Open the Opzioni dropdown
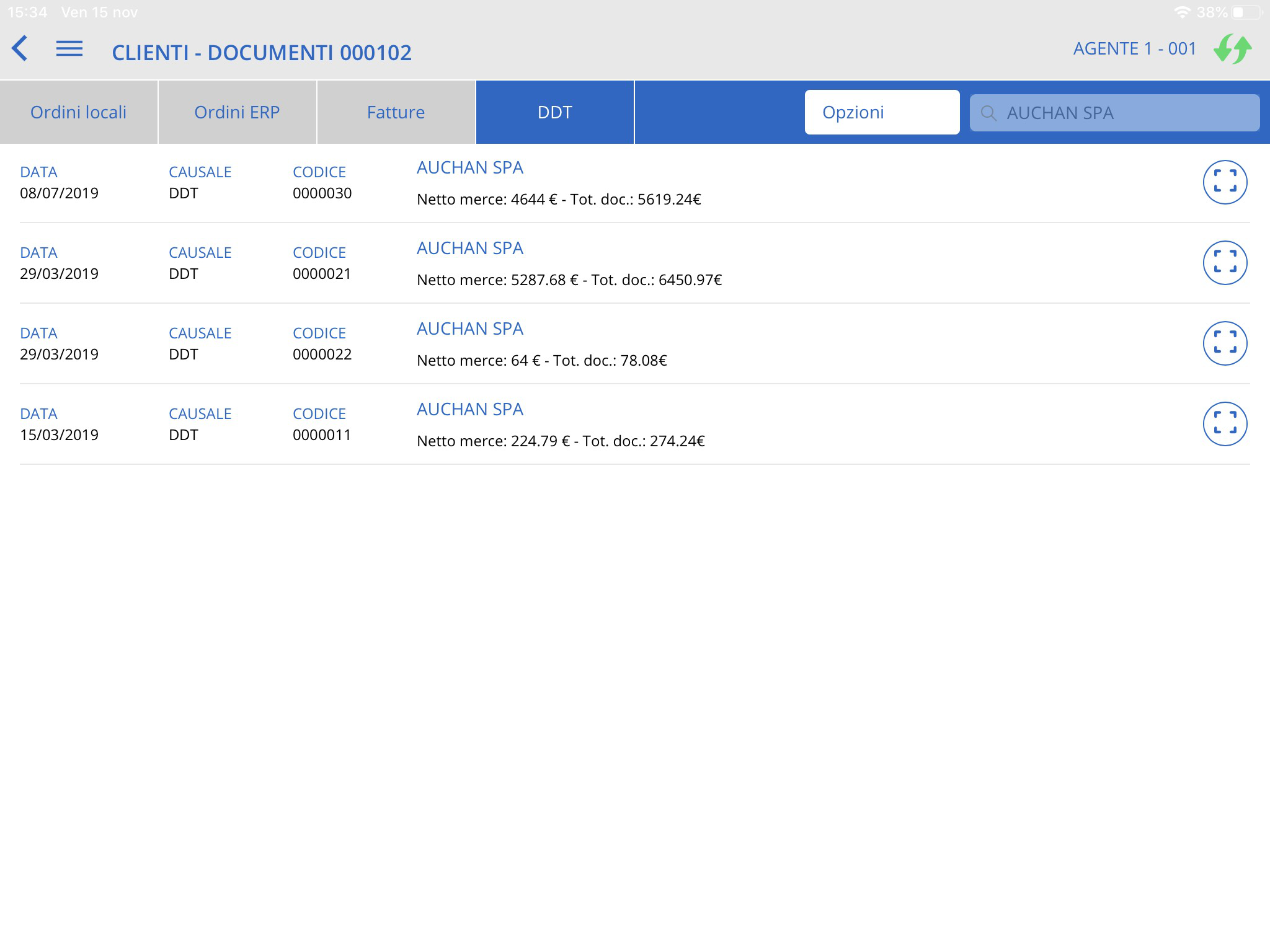This screenshot has height=952, width=1270. (881, 112)
